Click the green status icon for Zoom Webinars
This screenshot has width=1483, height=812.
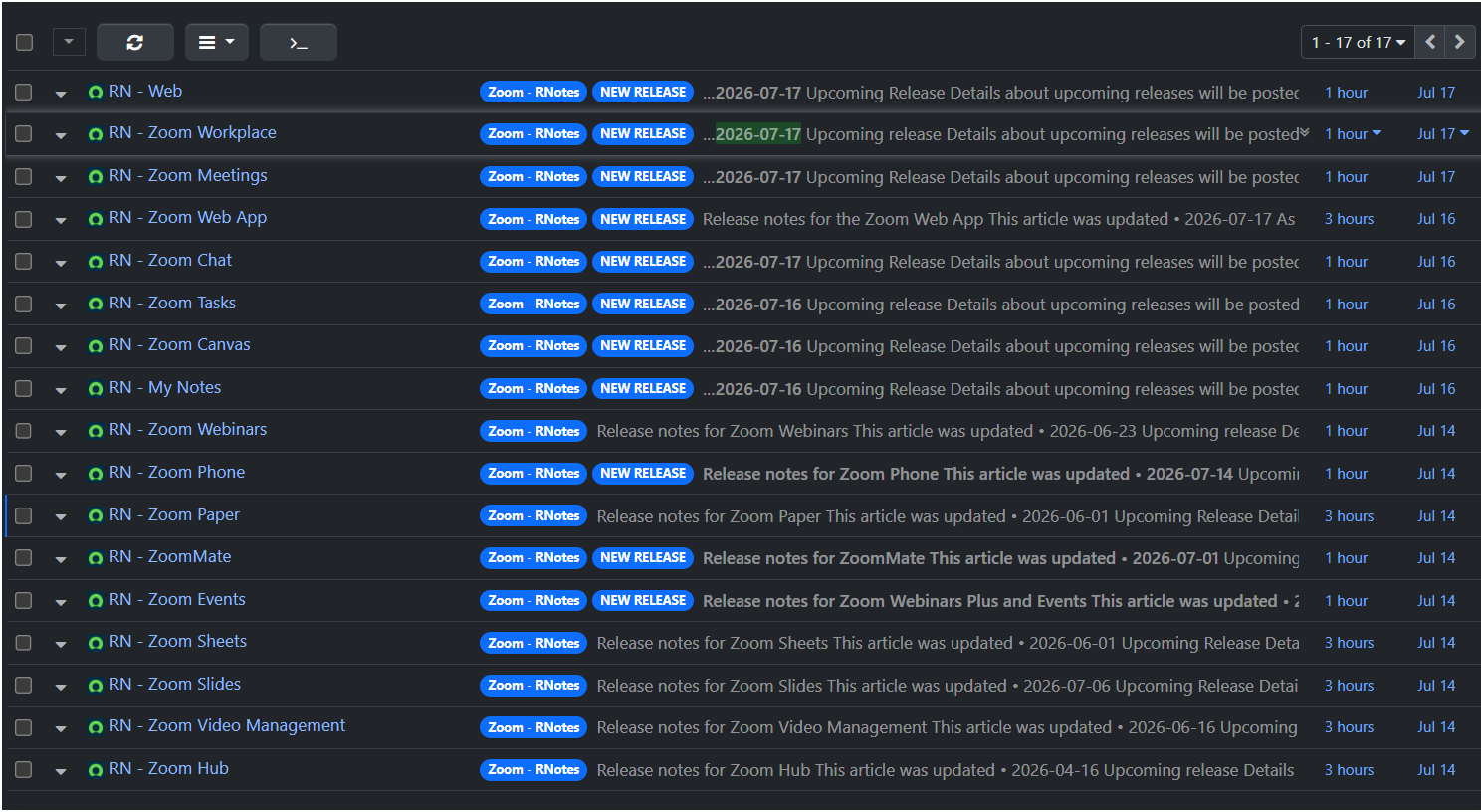(96, 431)
